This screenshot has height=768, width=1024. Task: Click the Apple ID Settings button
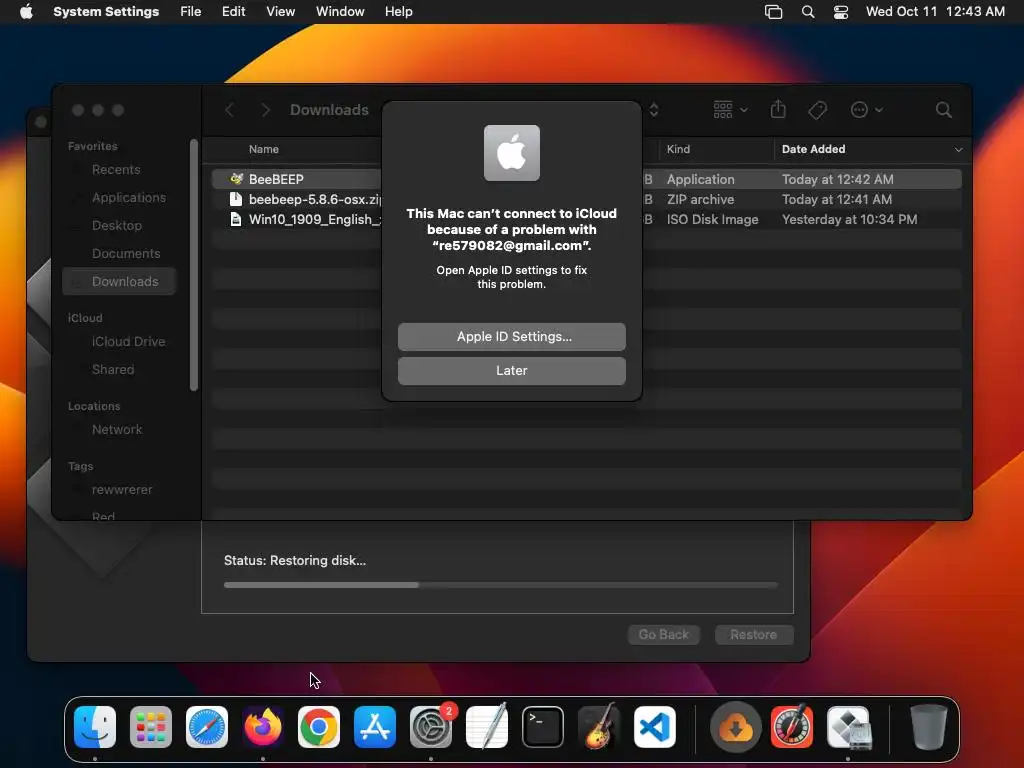511,337
